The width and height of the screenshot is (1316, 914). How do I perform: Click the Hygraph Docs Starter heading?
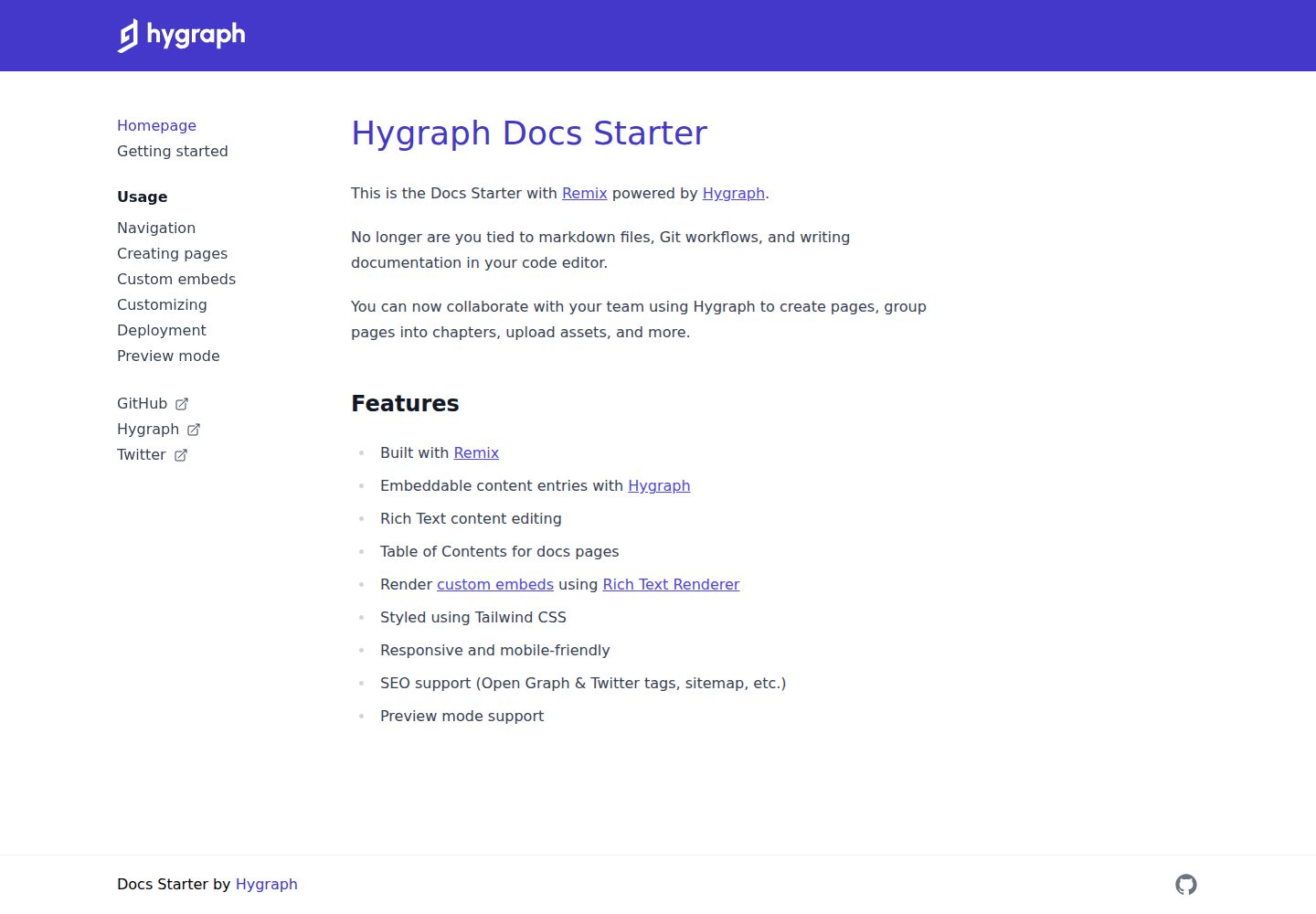(529, 133)
